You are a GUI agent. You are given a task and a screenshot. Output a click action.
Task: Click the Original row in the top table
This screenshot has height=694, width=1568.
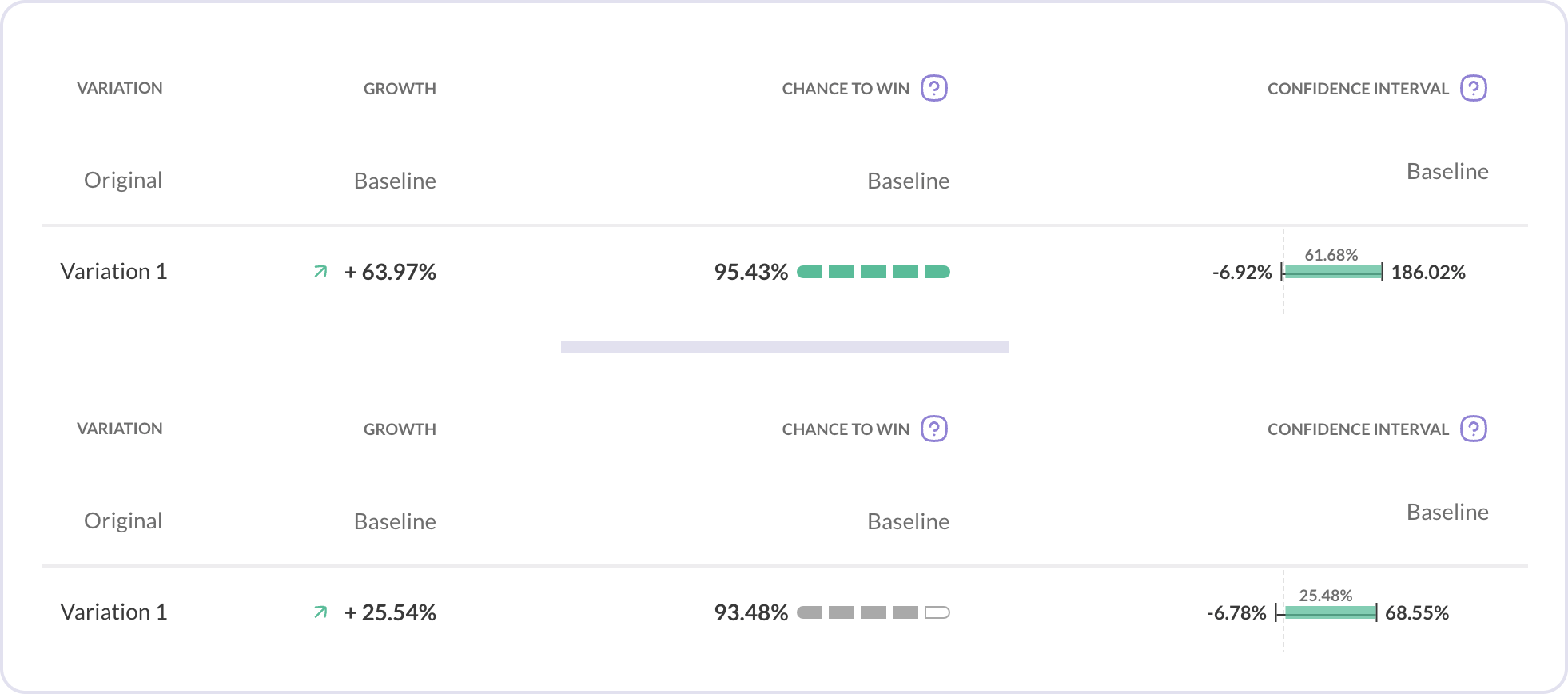click(x=123, y=181)
